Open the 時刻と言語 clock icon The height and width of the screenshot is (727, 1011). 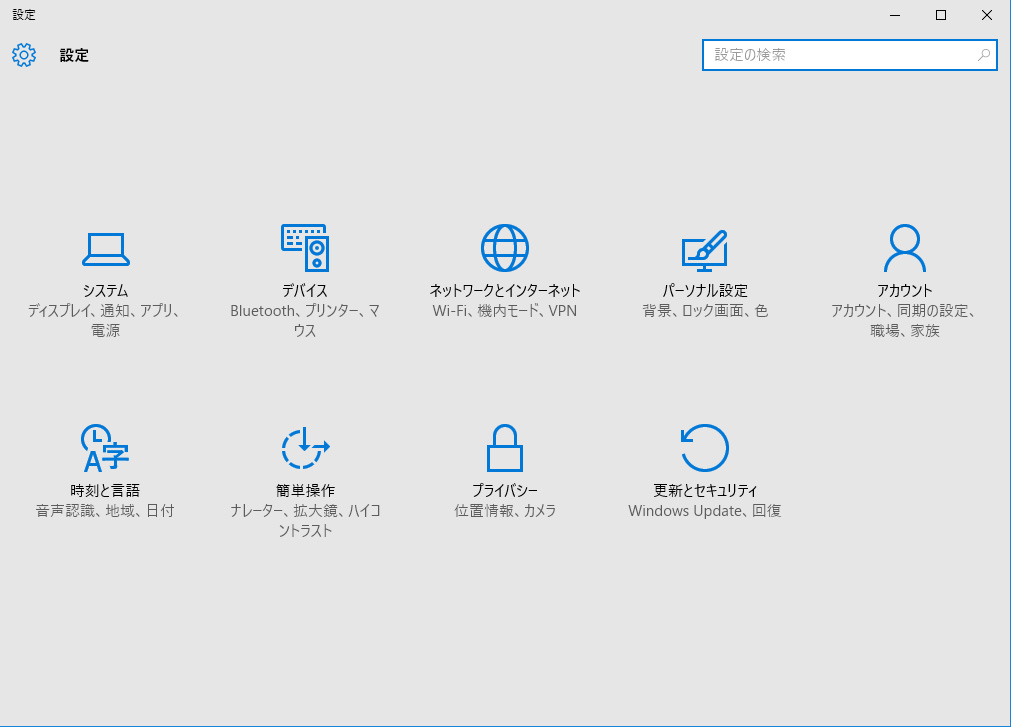tap(105, 448)
